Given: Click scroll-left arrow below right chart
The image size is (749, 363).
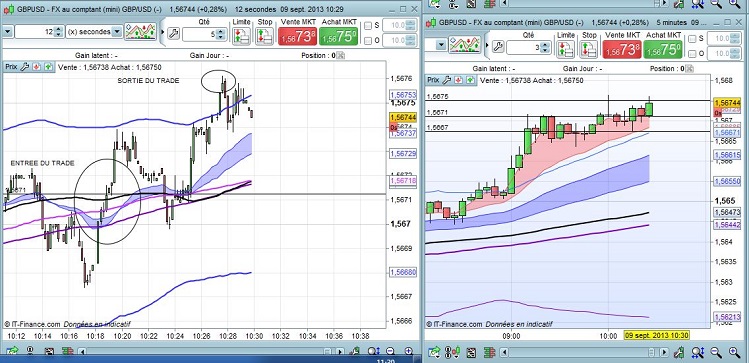Looking at the screenshot, I should 504,352.
